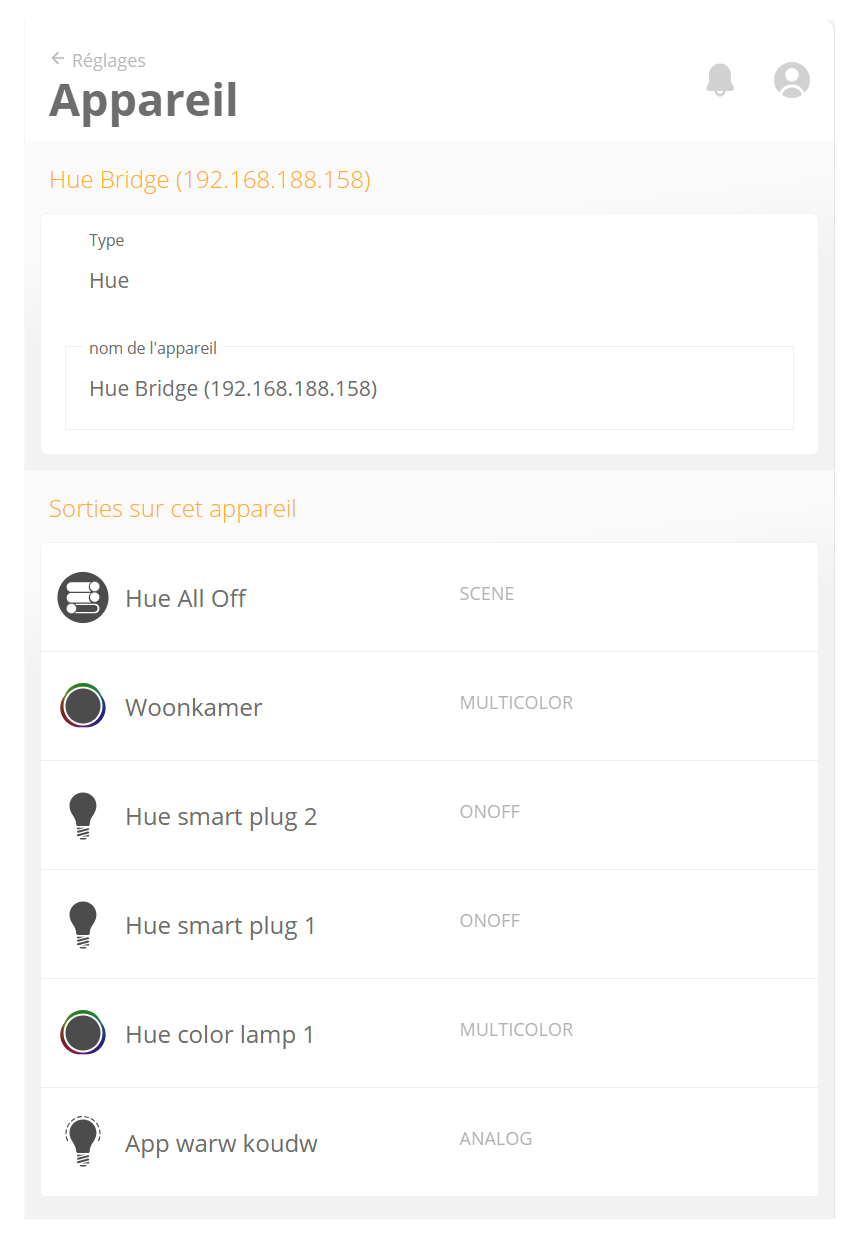Click the Woonkamer multicolor ring icon
The width and height of the screenshot is (855, 1239).
point(82,707)
